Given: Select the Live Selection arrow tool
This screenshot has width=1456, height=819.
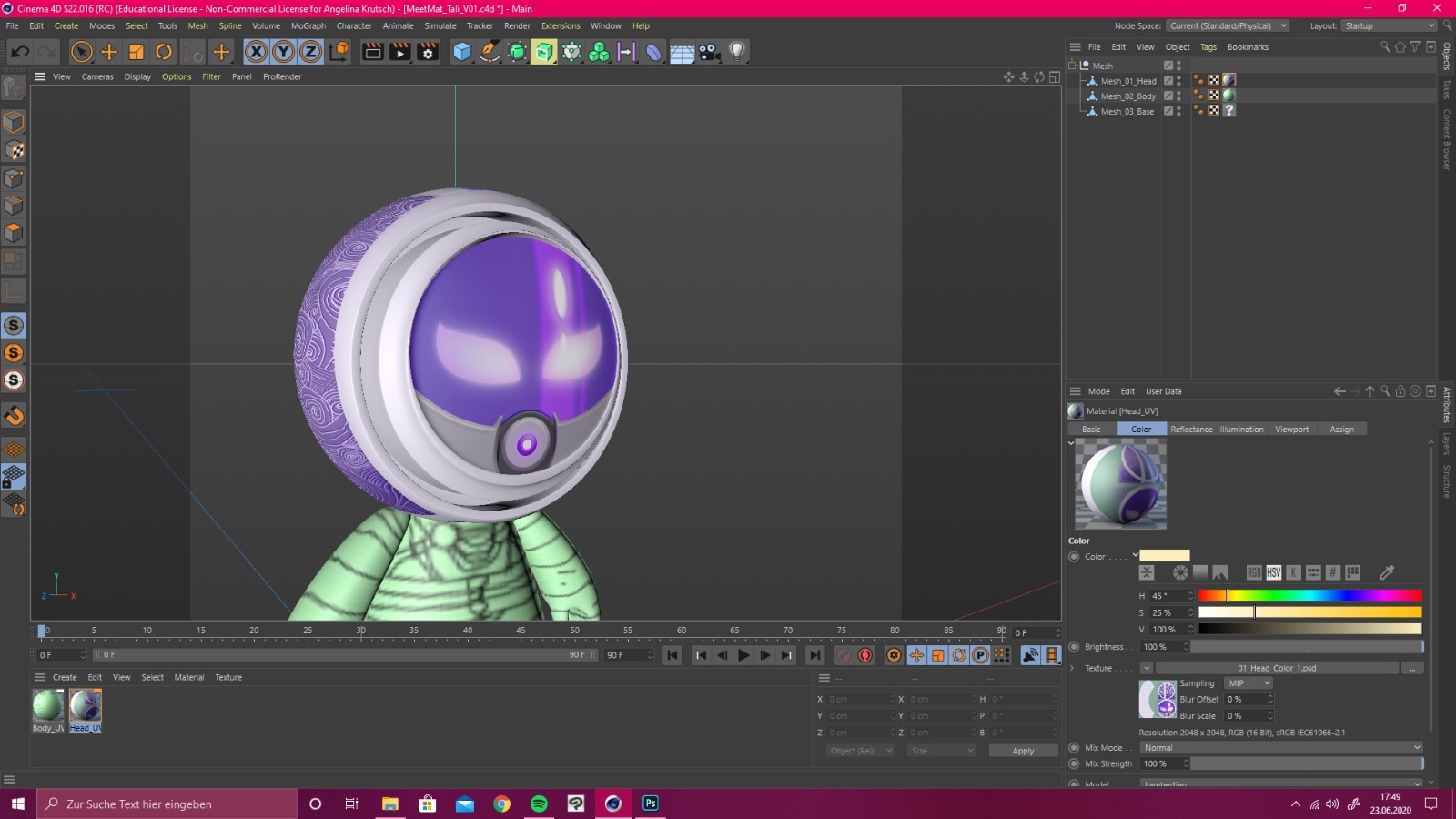Looking at the screenshot, I should 82,52.
